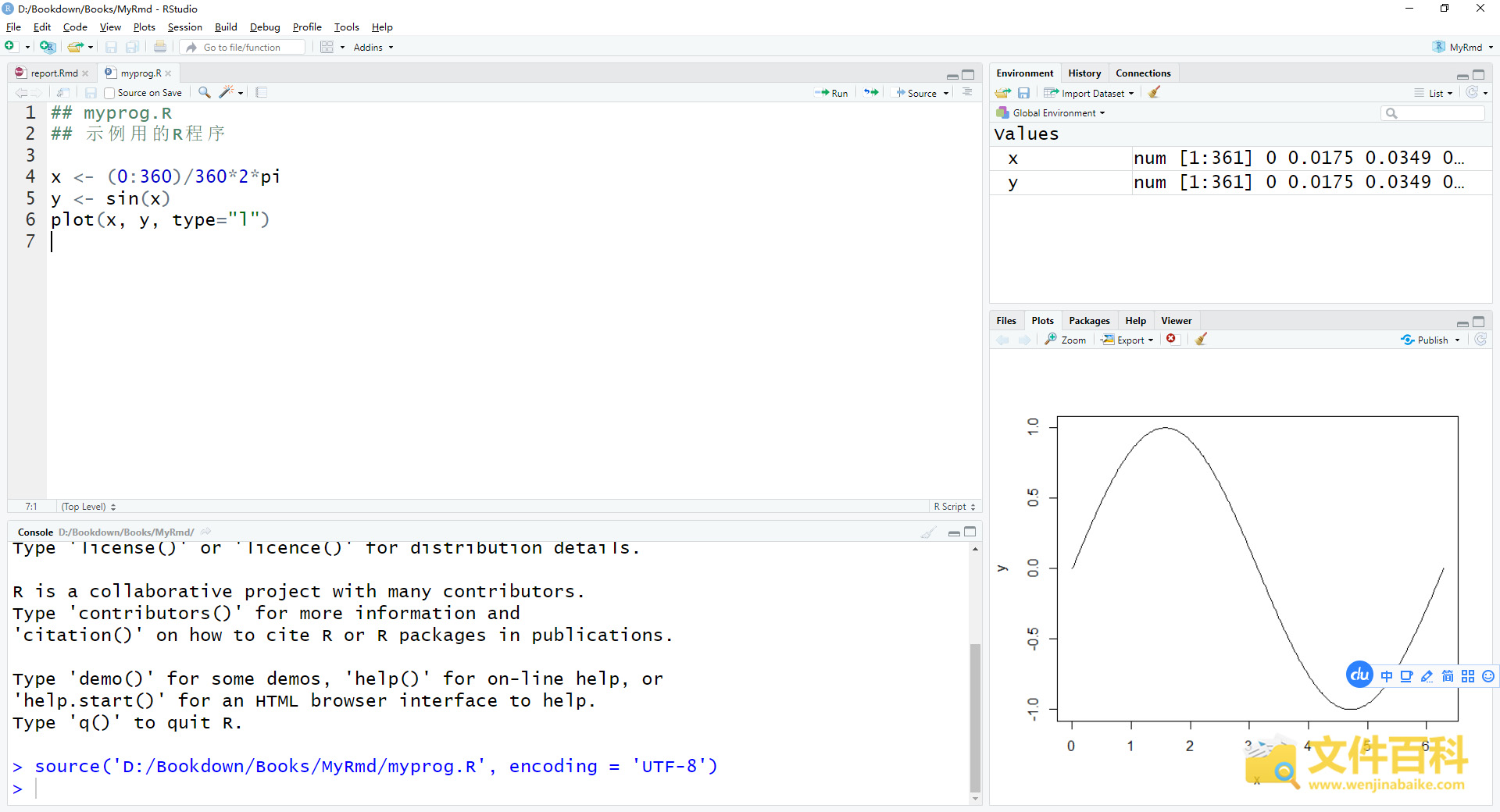1500x812 pixels.
Task: Click the Open File folder icon
Action: coord(75,47)
